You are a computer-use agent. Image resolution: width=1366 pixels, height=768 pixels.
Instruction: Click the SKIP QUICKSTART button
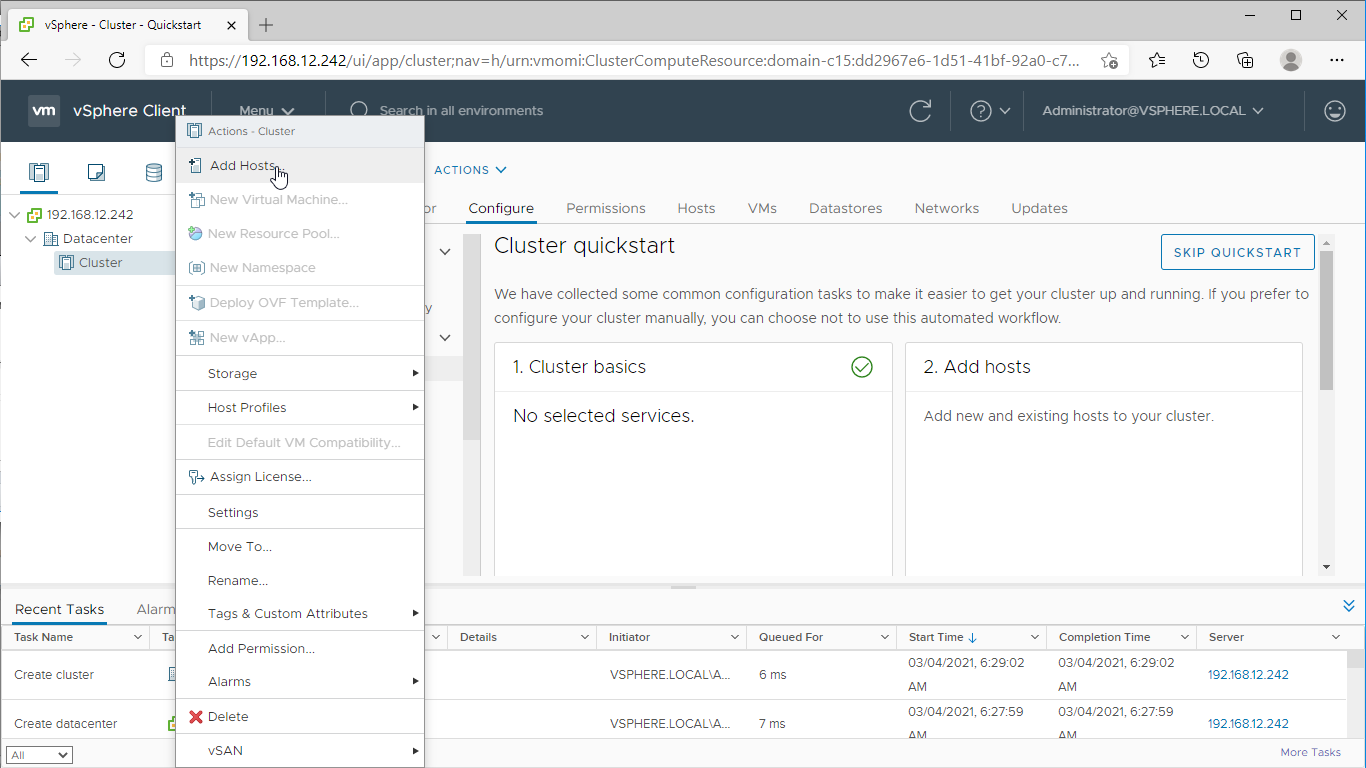pos(1237,252)
